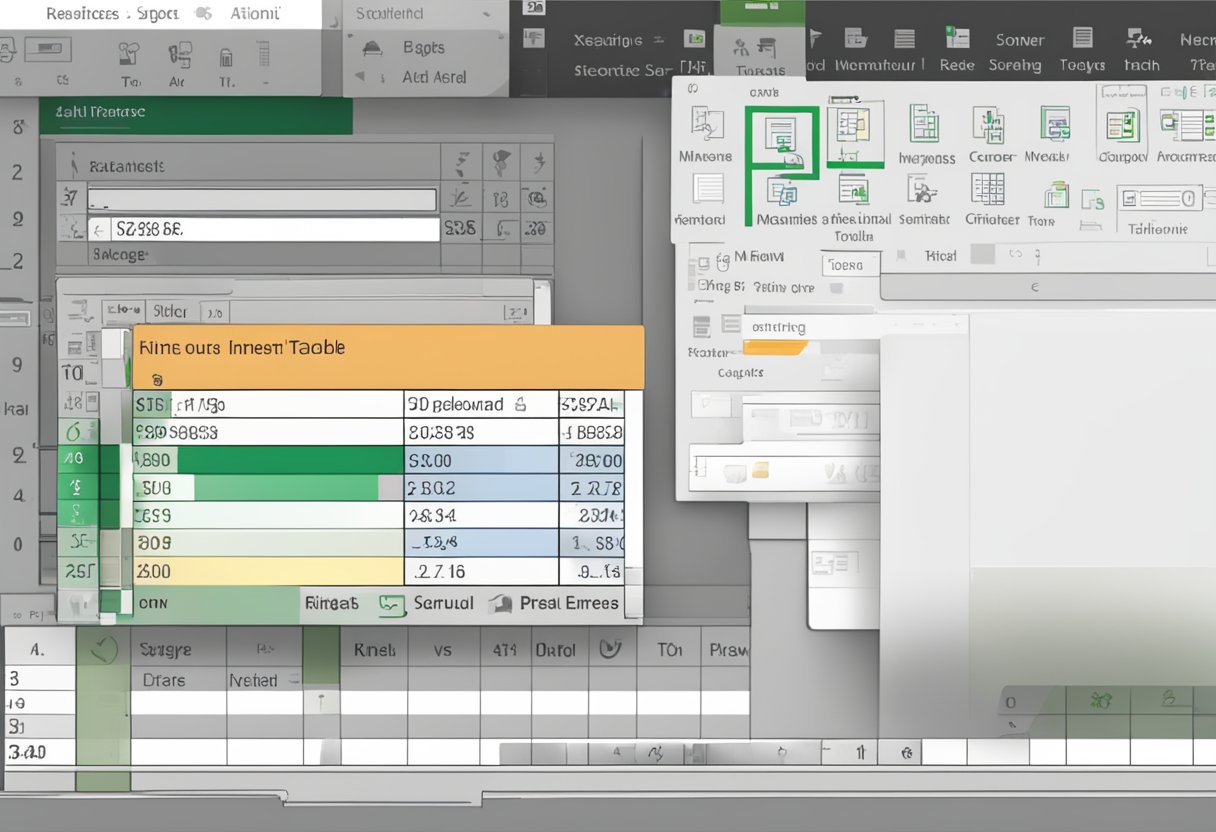Select the Toras ribbon tab

[762, 70]
